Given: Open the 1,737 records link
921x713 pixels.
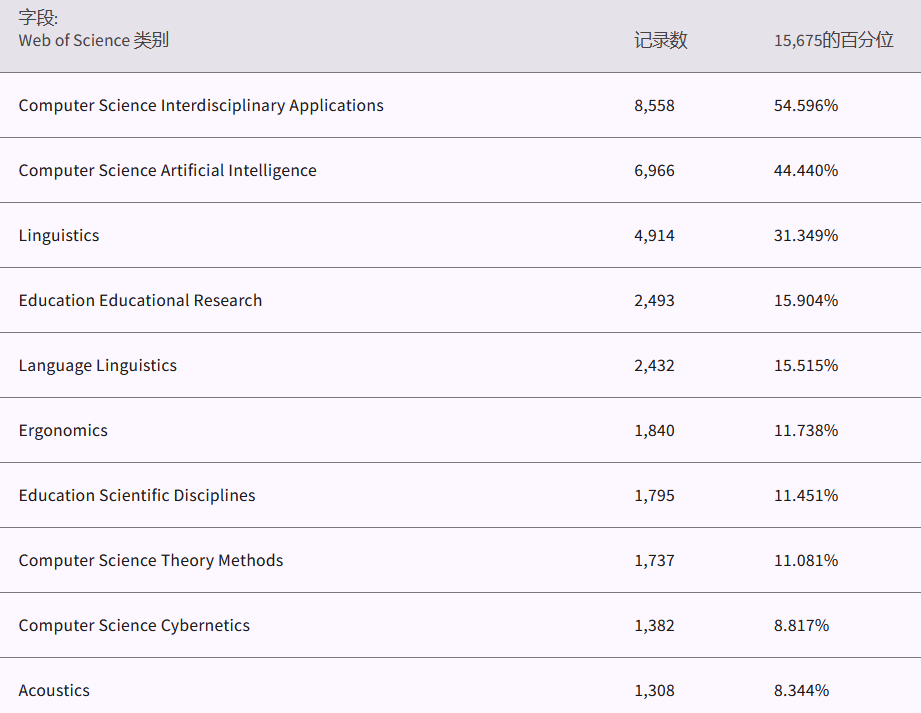Looking at the screenshot, I should point(654,560).
